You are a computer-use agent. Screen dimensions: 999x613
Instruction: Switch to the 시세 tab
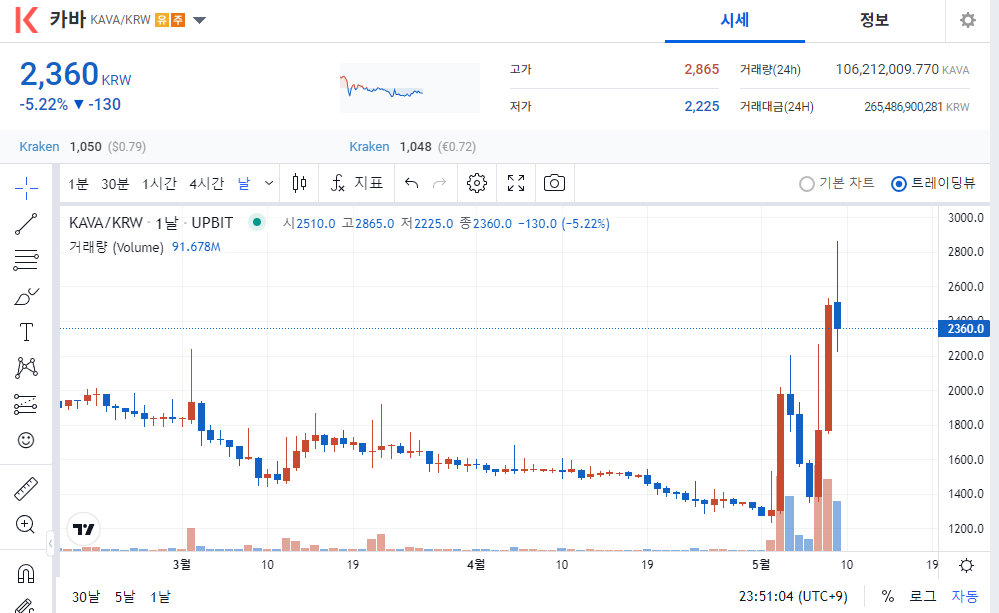pyautogui.click(x=735, y=20)
